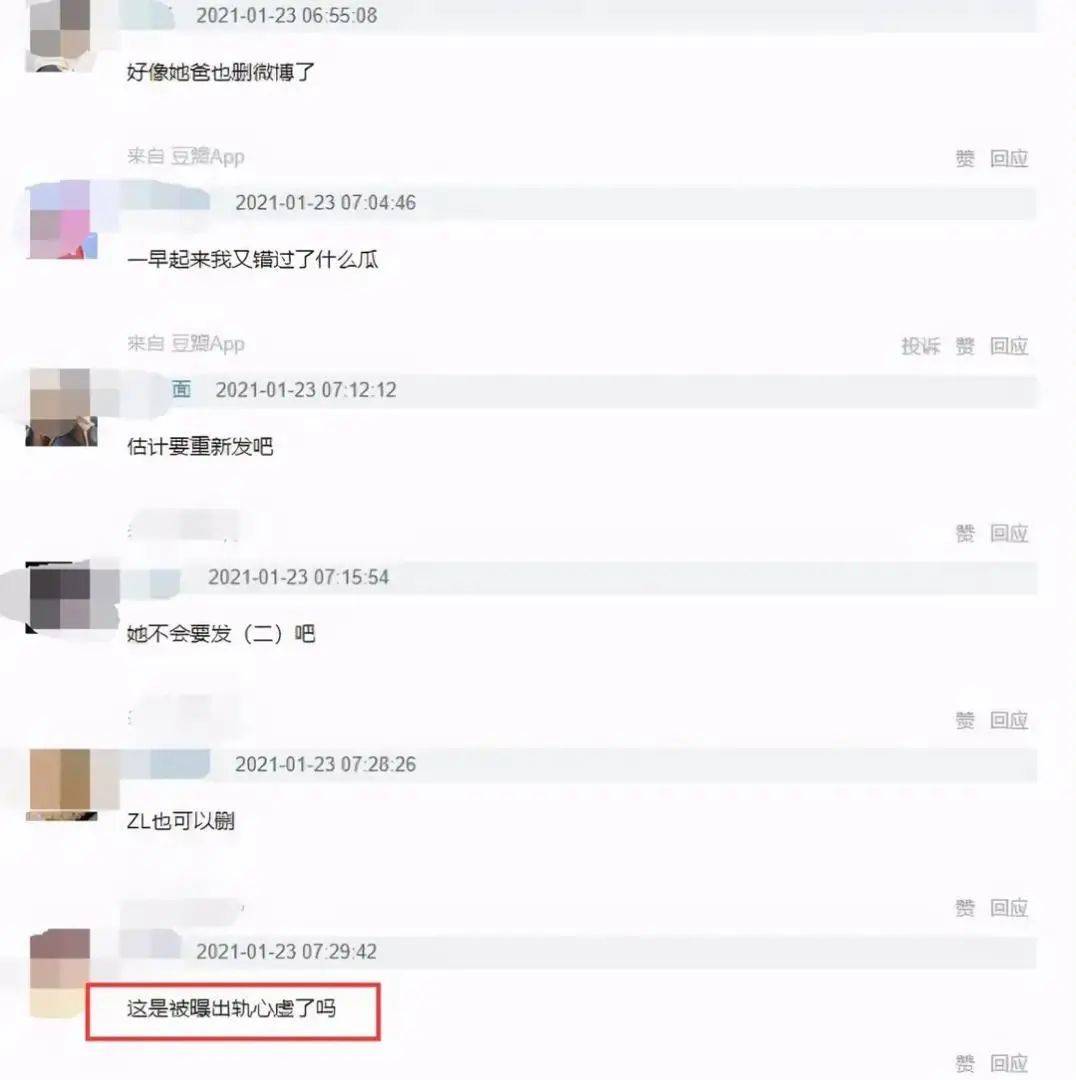The width and height of the screenshot is (1076, 1080).
Task: Click 回应 under ZL也可以删 comment
Action: (x=1008, y=908)
